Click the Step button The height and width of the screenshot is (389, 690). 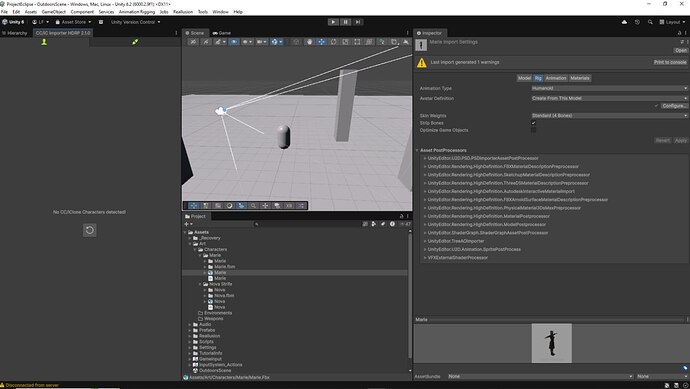coord(358,22)
